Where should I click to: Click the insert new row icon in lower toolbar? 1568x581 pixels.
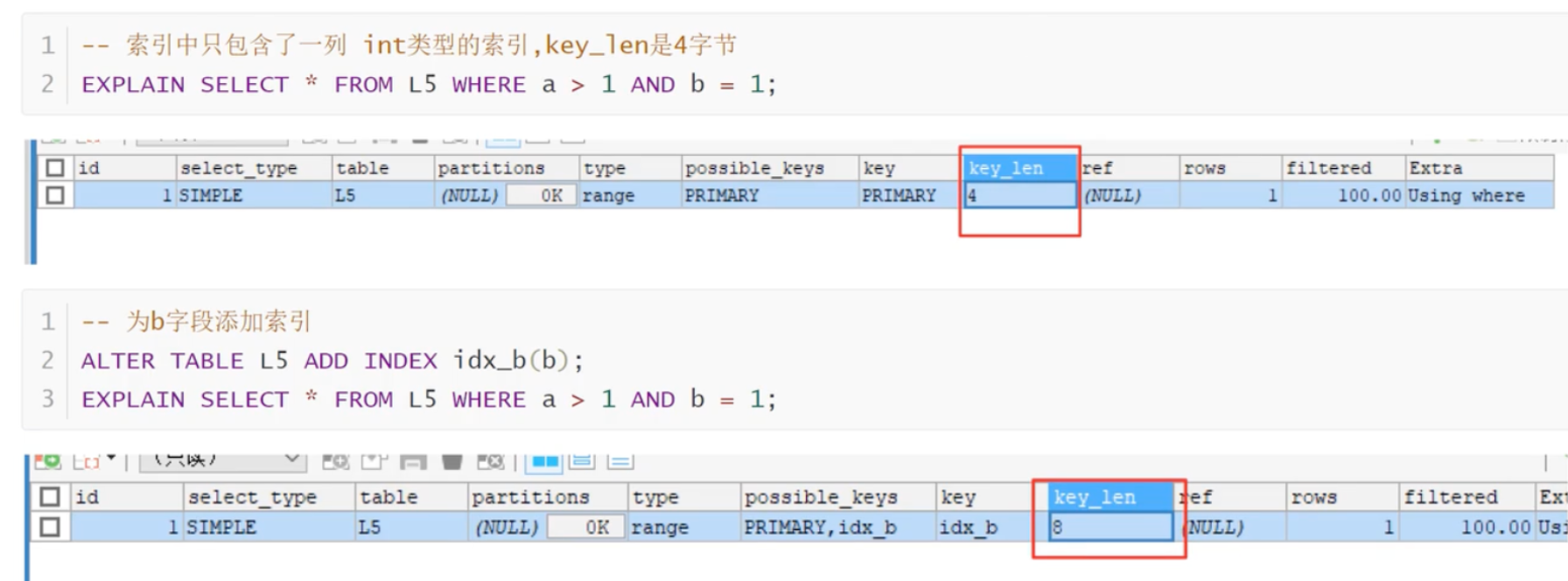click(x=335, y=461)
